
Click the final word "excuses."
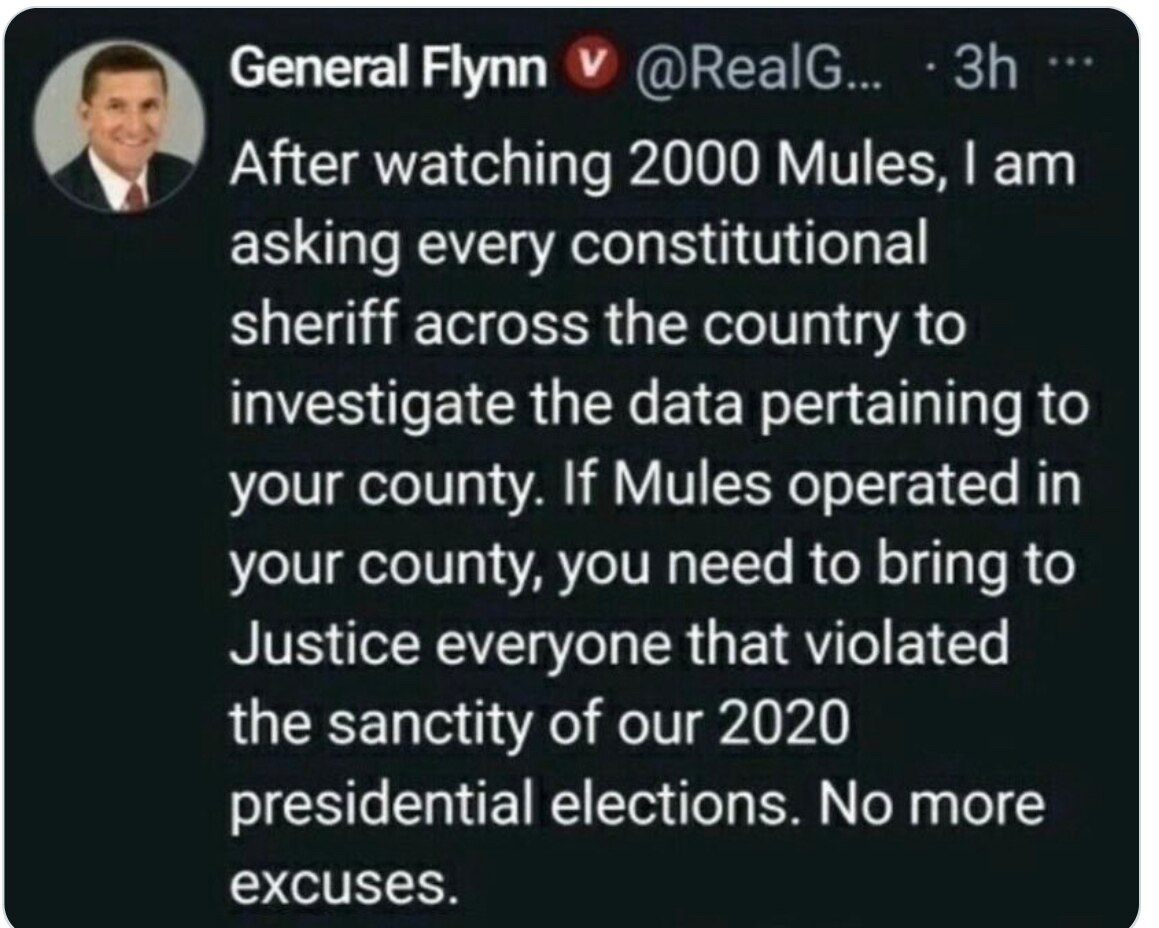(x=336, y=882)
